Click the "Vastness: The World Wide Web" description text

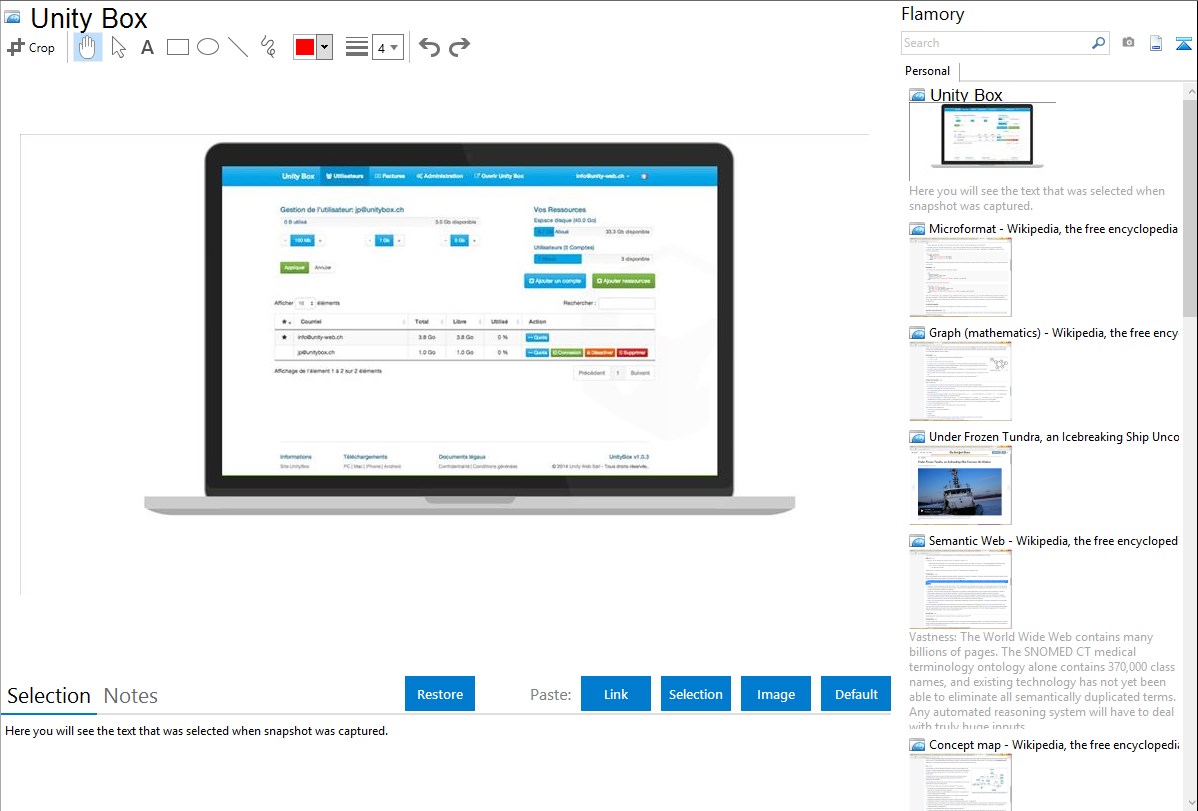[x=1043, y=681]
